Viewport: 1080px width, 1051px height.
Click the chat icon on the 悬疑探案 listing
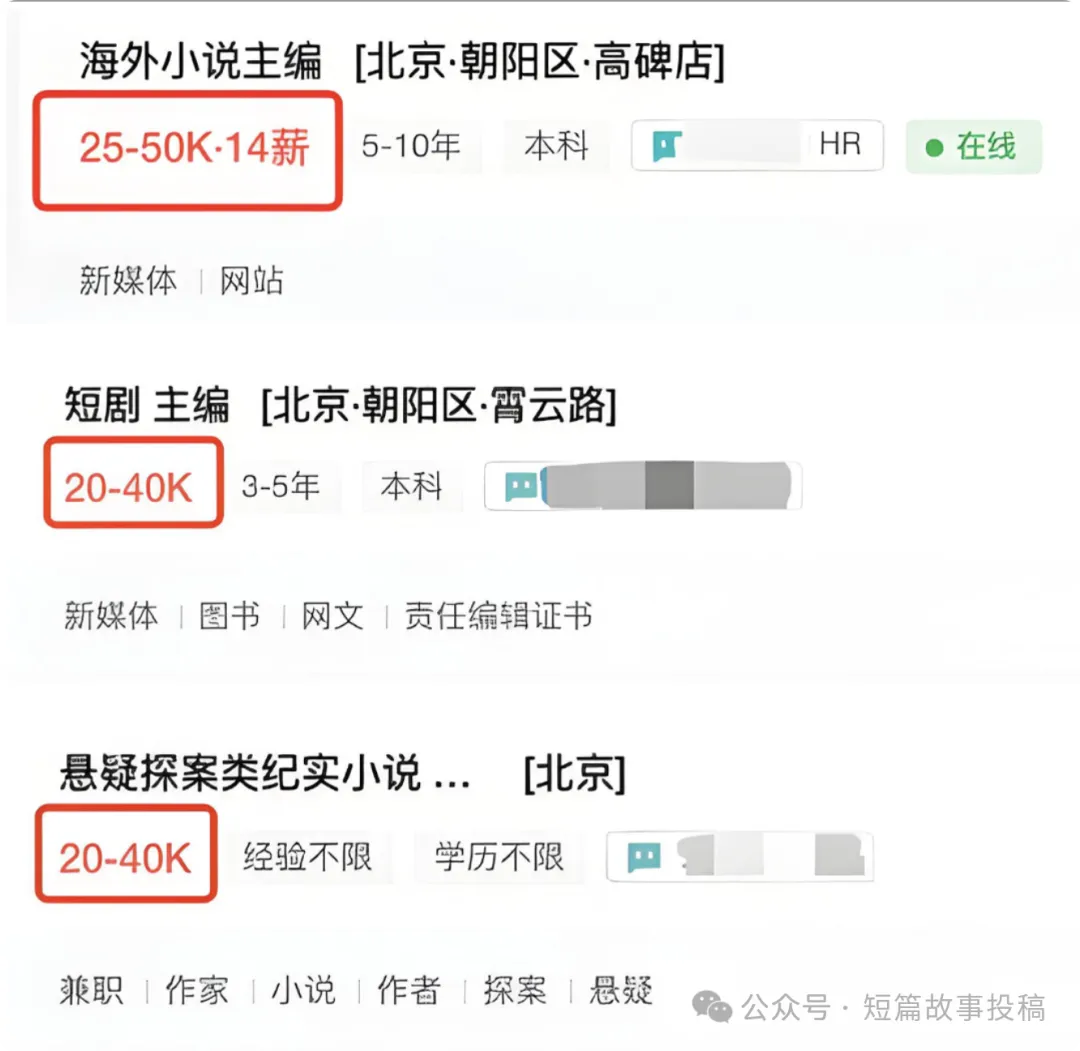(x=643, y=857)
